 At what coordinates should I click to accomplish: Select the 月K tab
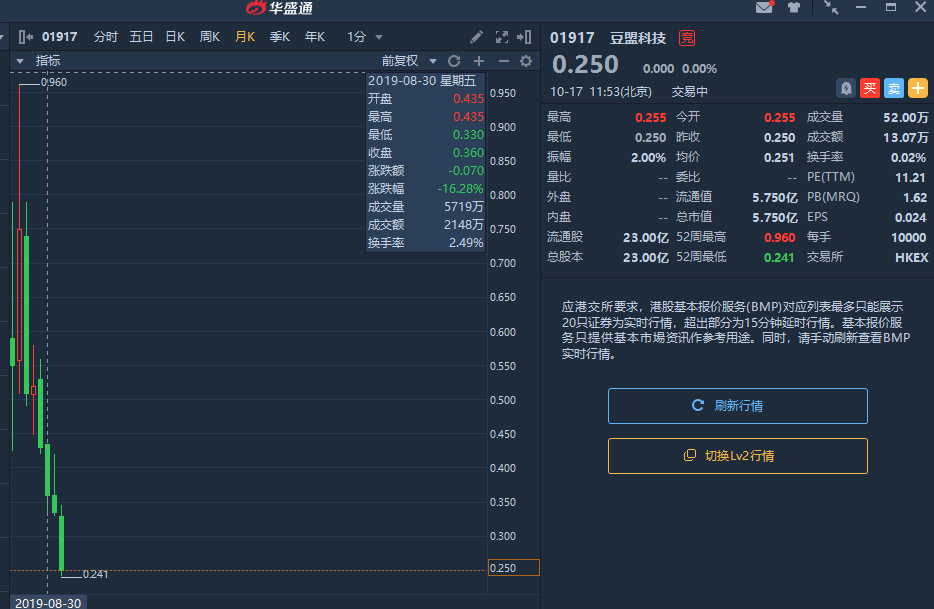(245, 37)
